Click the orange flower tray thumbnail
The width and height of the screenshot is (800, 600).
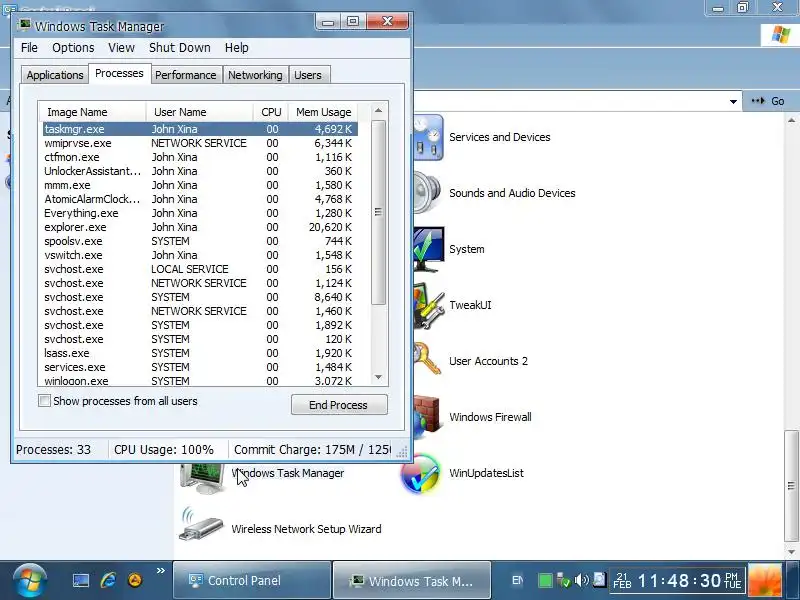pyautogui.click(x=765, y=581)
